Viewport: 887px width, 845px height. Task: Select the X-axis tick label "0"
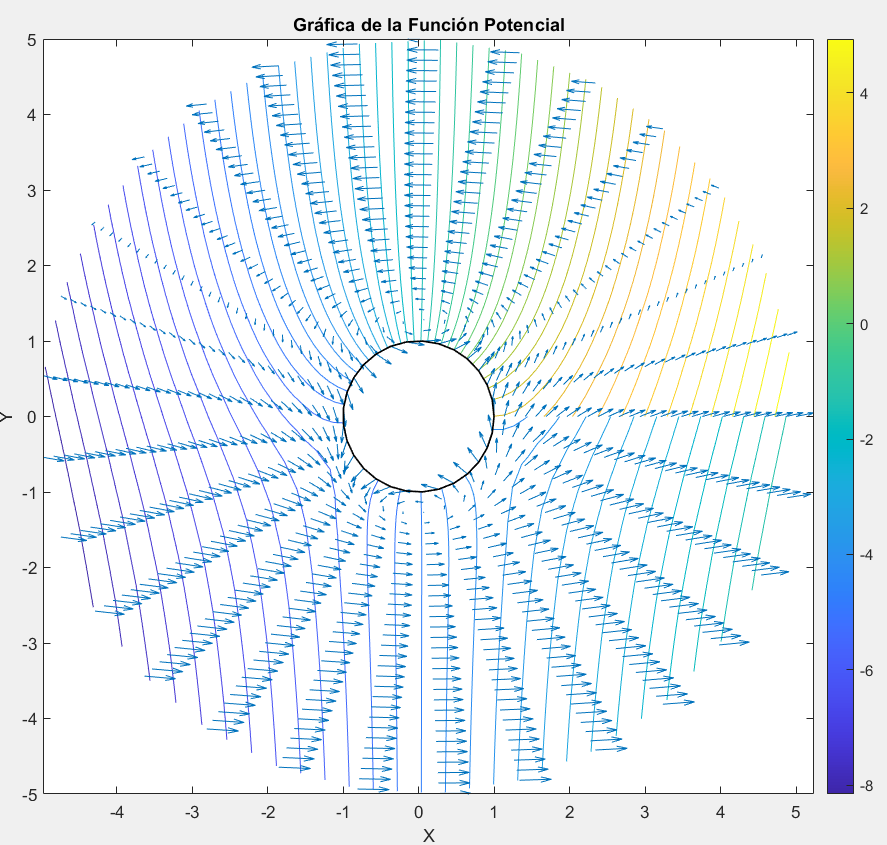pyautogui.click(x=419, y=812)
